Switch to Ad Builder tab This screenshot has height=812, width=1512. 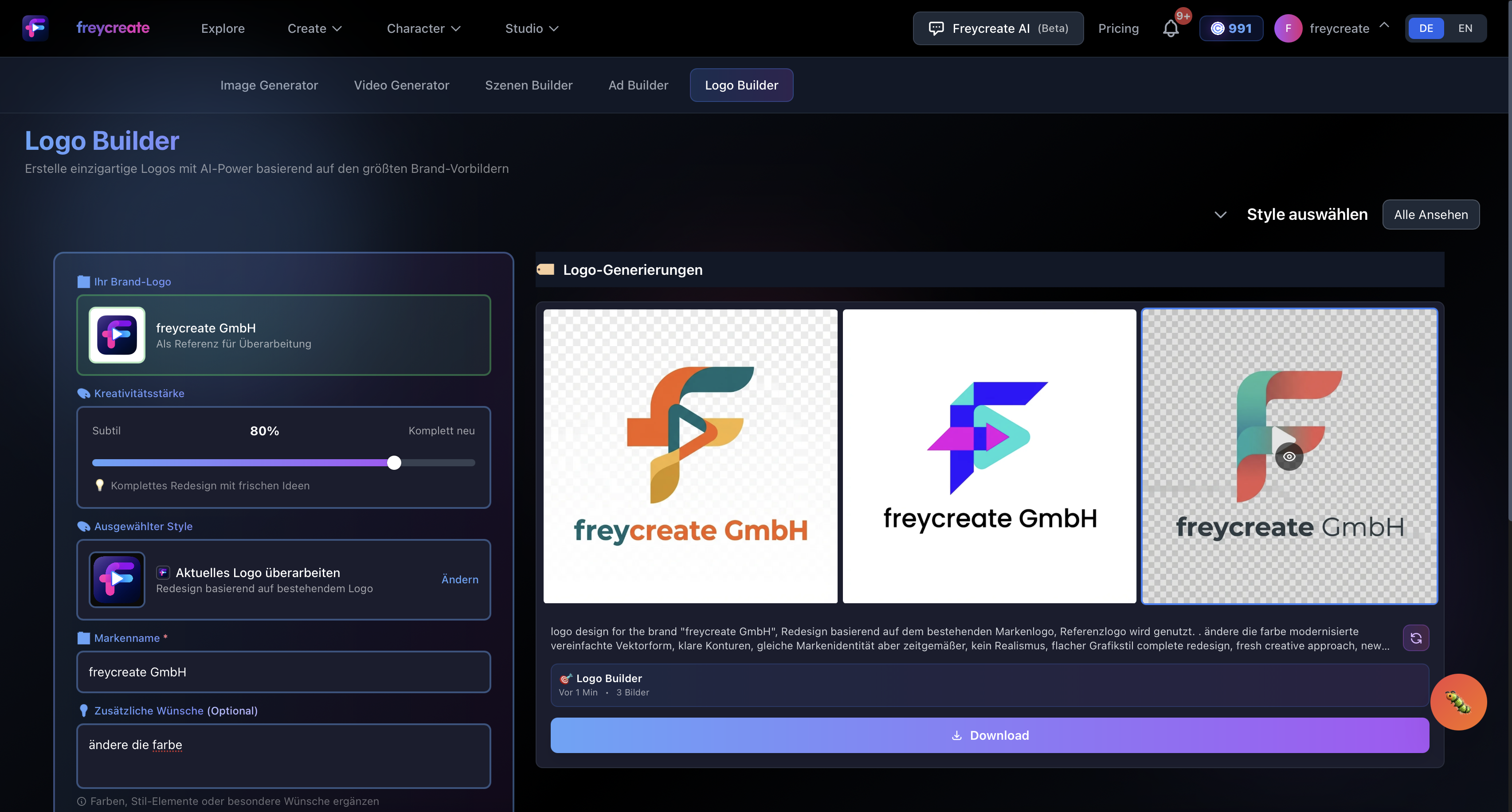638,85
